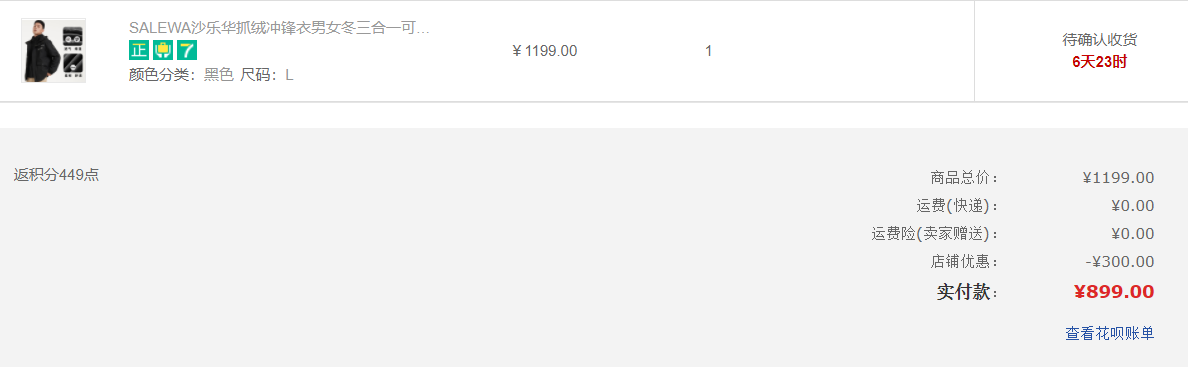This screenshot has width=1188, height=367.
Task: Click the 返积分449点 points reward text
Action: point(56,175)
